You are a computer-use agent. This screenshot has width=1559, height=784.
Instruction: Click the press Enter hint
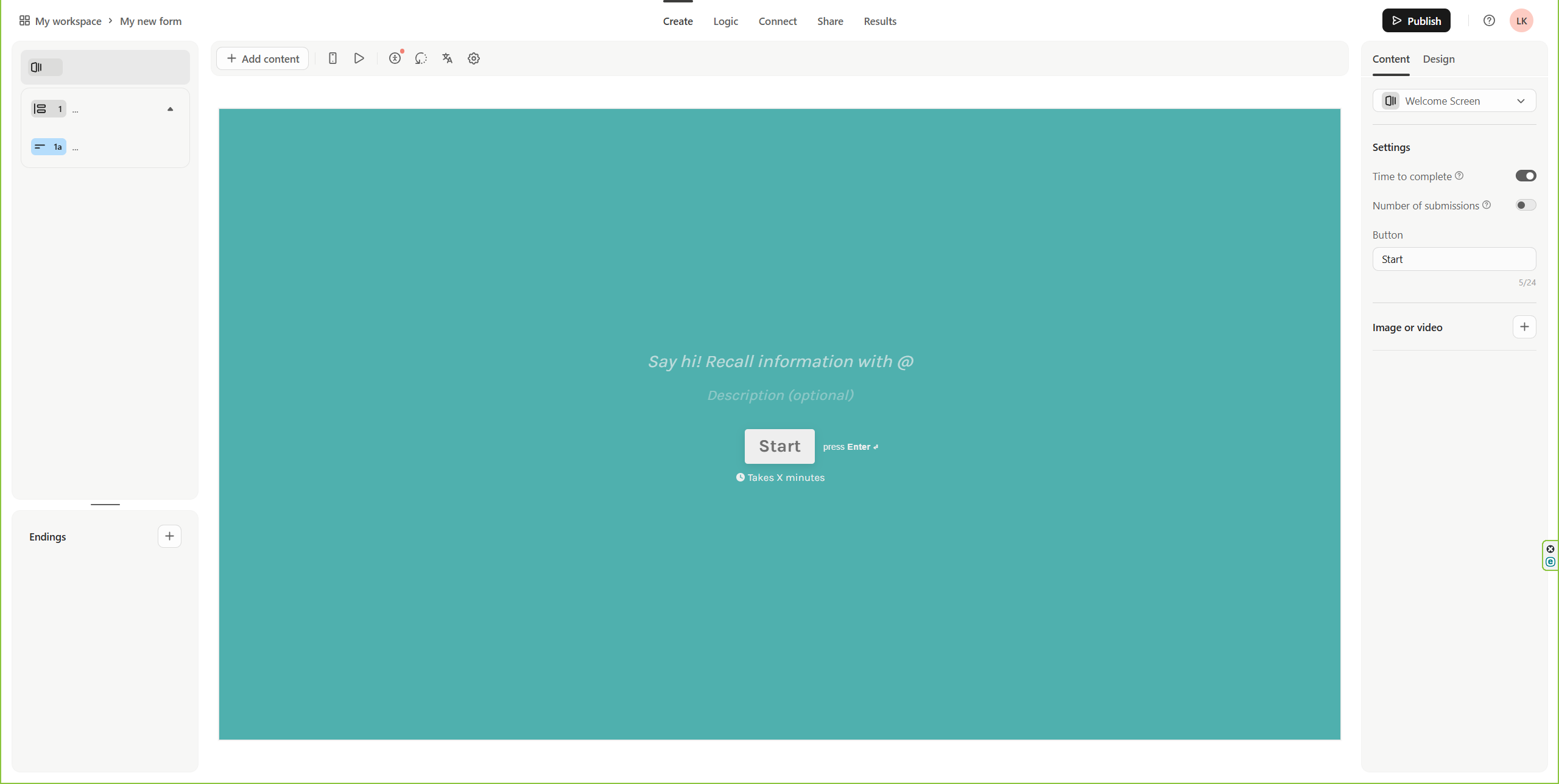click(851, 447)
